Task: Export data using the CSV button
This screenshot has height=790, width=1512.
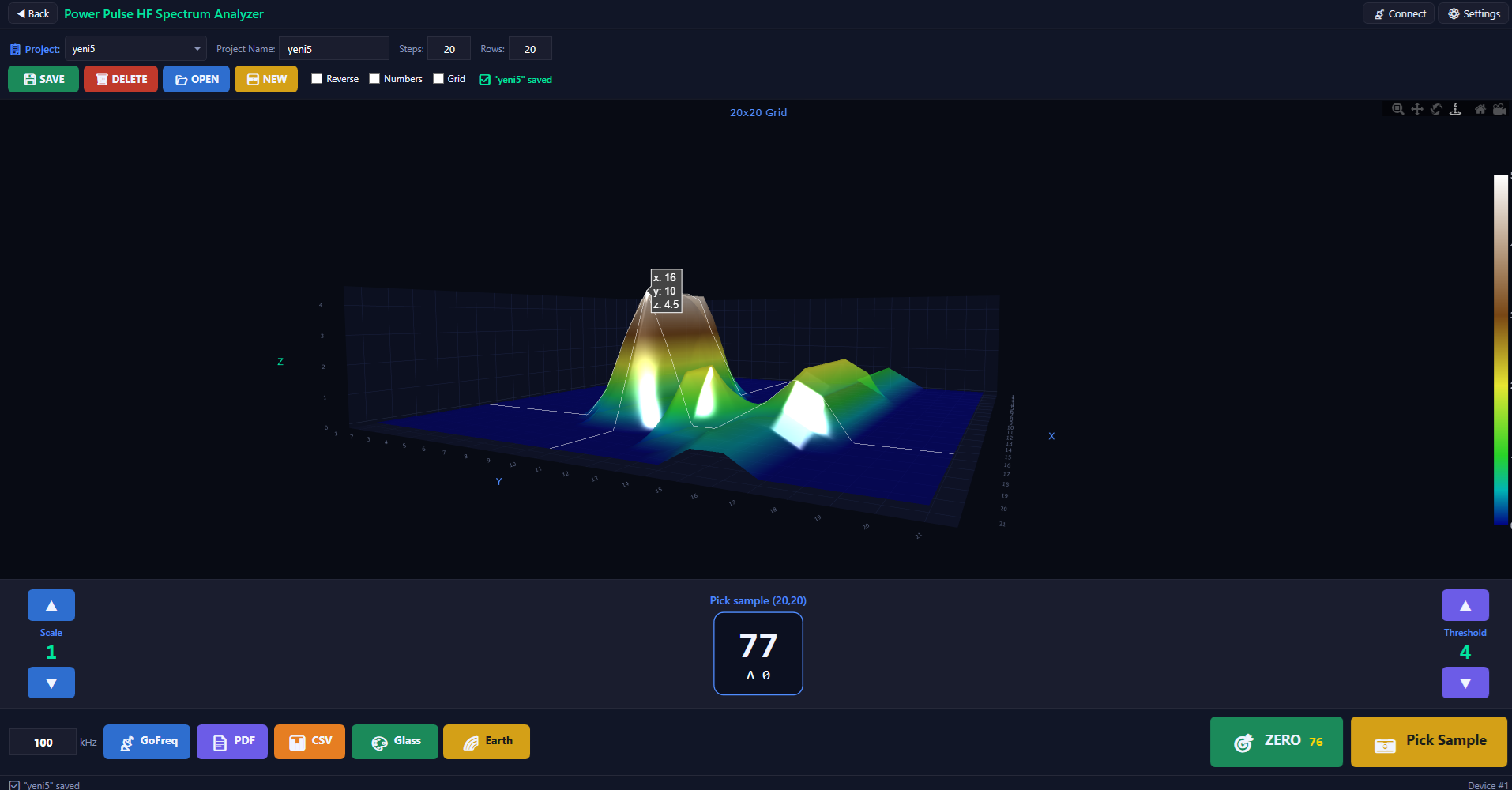Action: [x=310, y=742]
